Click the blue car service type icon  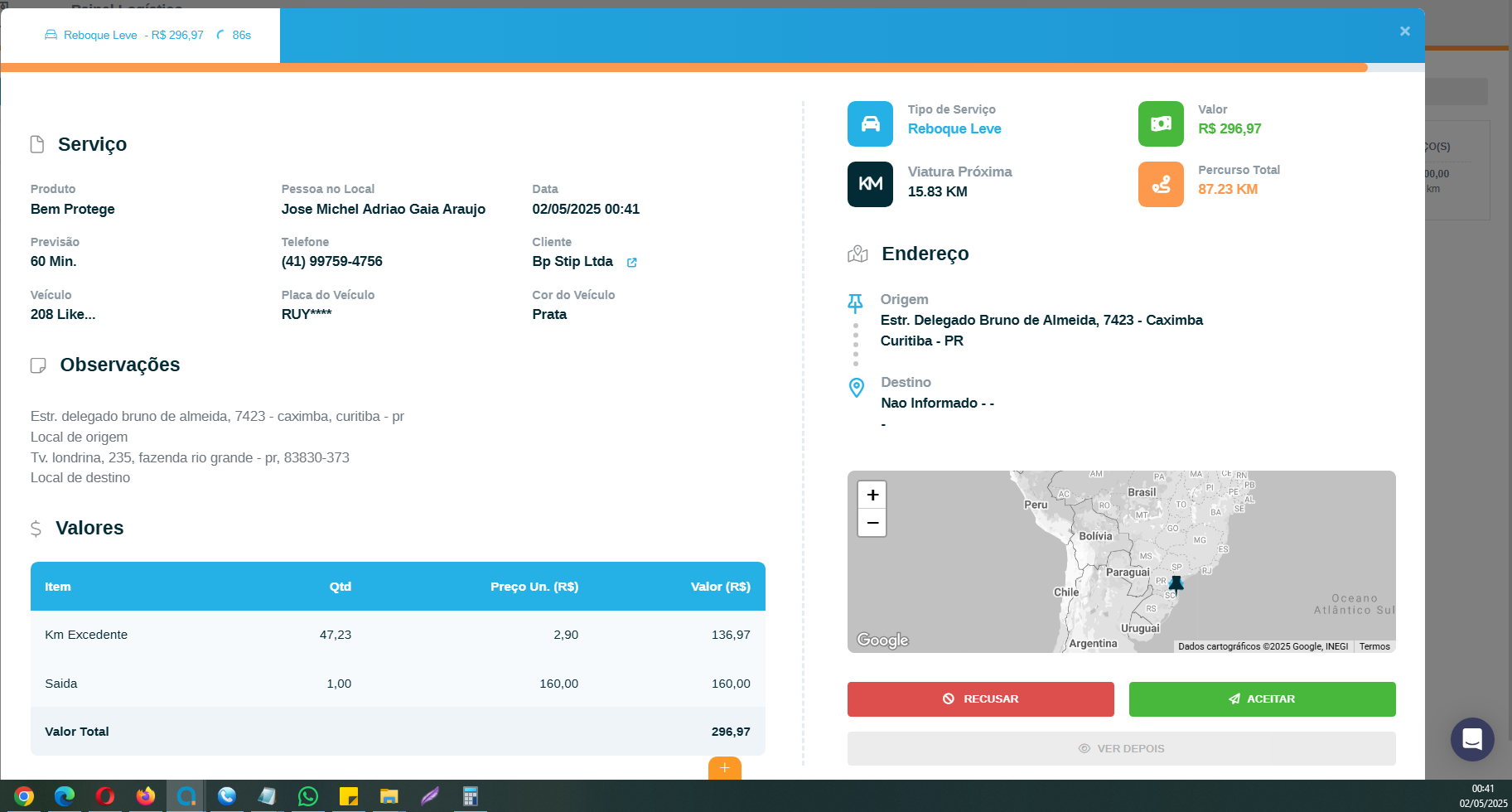pyautogui.click(x=870, y=124)
